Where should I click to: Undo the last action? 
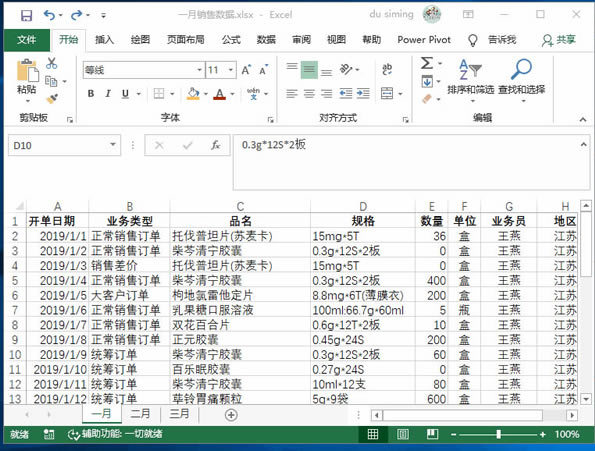click(x=49, y=15)
